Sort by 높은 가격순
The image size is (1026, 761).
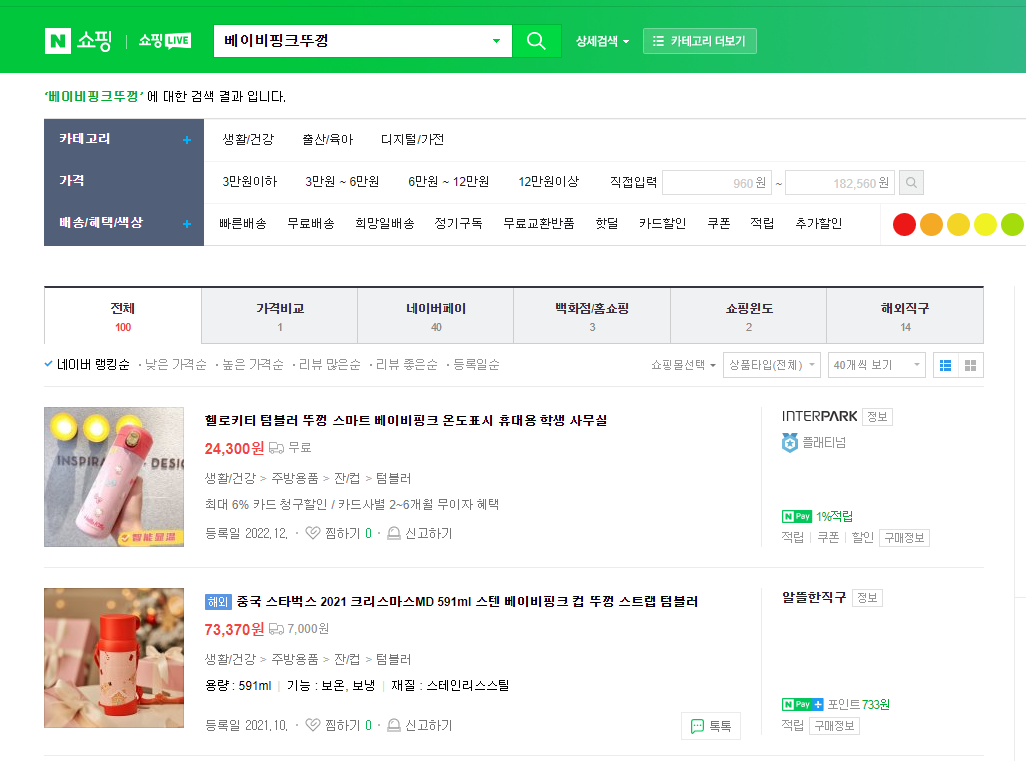(x=253, y=364)
